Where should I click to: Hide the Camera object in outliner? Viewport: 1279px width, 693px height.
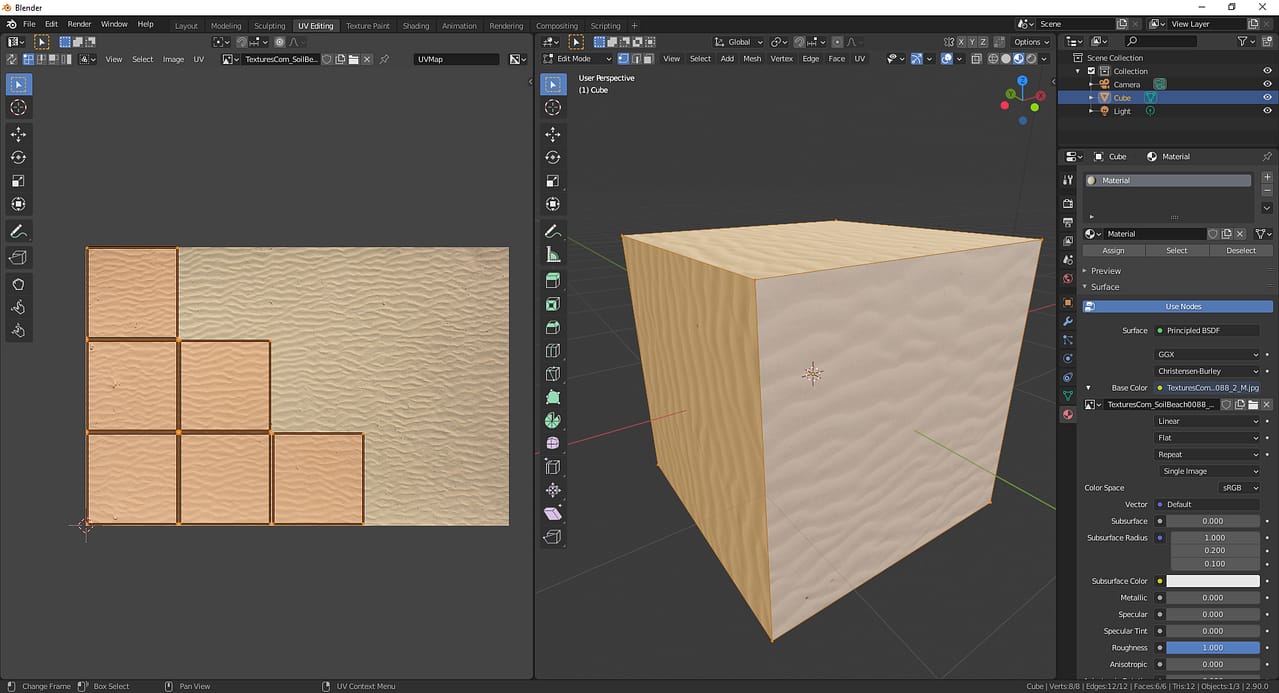1267,84
